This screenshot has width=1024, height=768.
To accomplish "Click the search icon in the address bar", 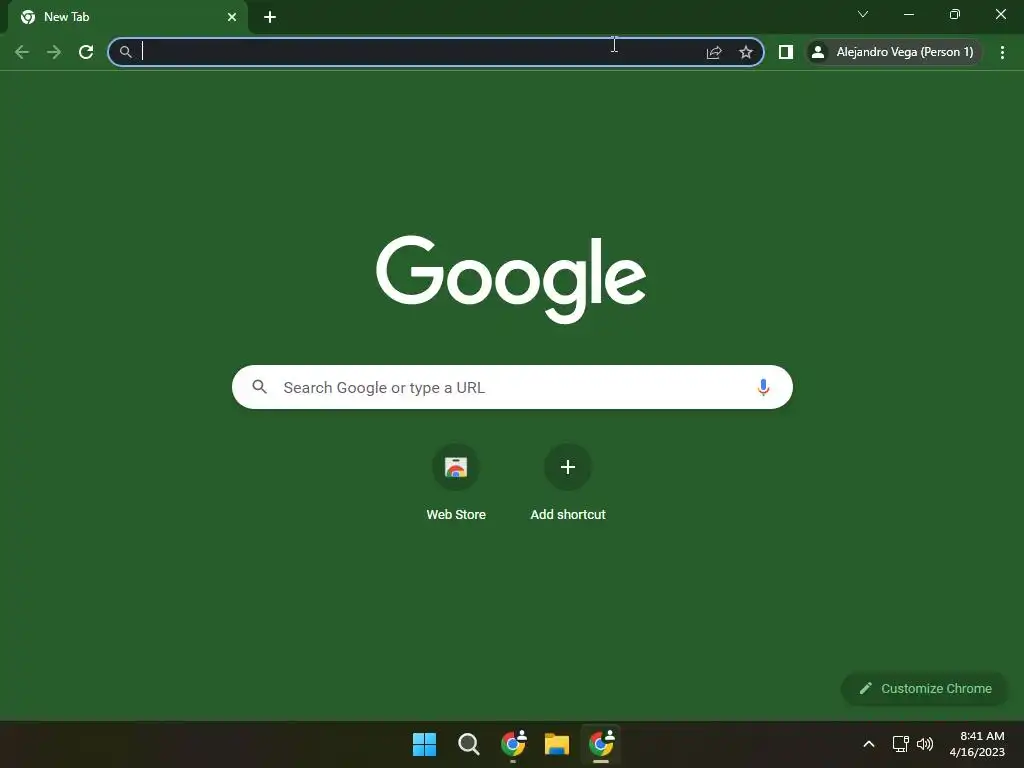I will coord(125,52).
